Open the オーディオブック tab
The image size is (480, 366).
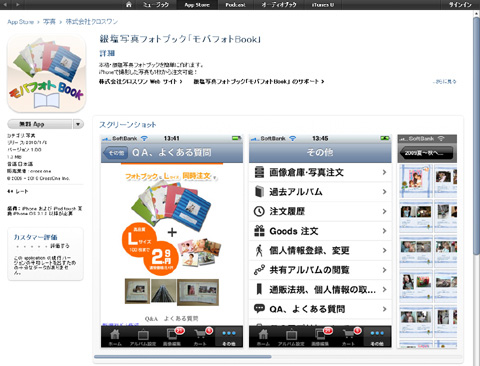[x=279, y=5]
